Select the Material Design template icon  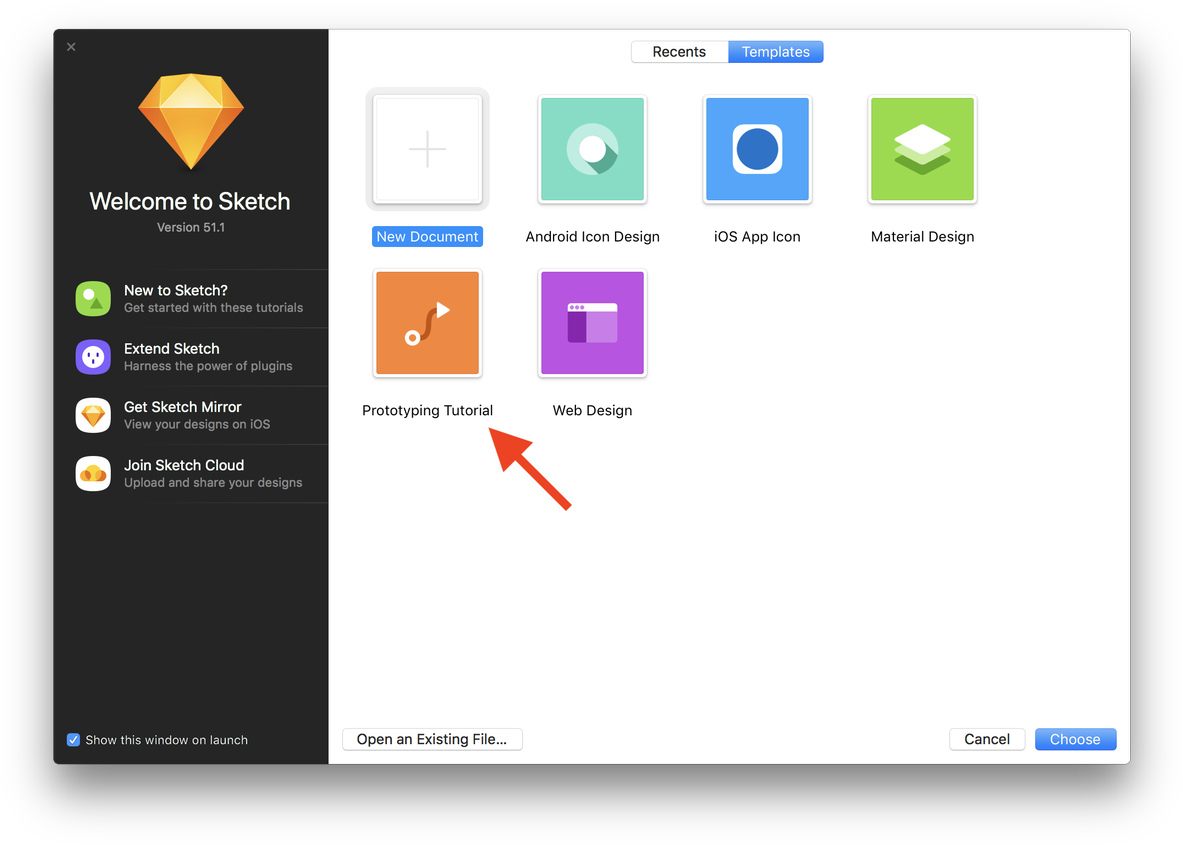(922, 149)
